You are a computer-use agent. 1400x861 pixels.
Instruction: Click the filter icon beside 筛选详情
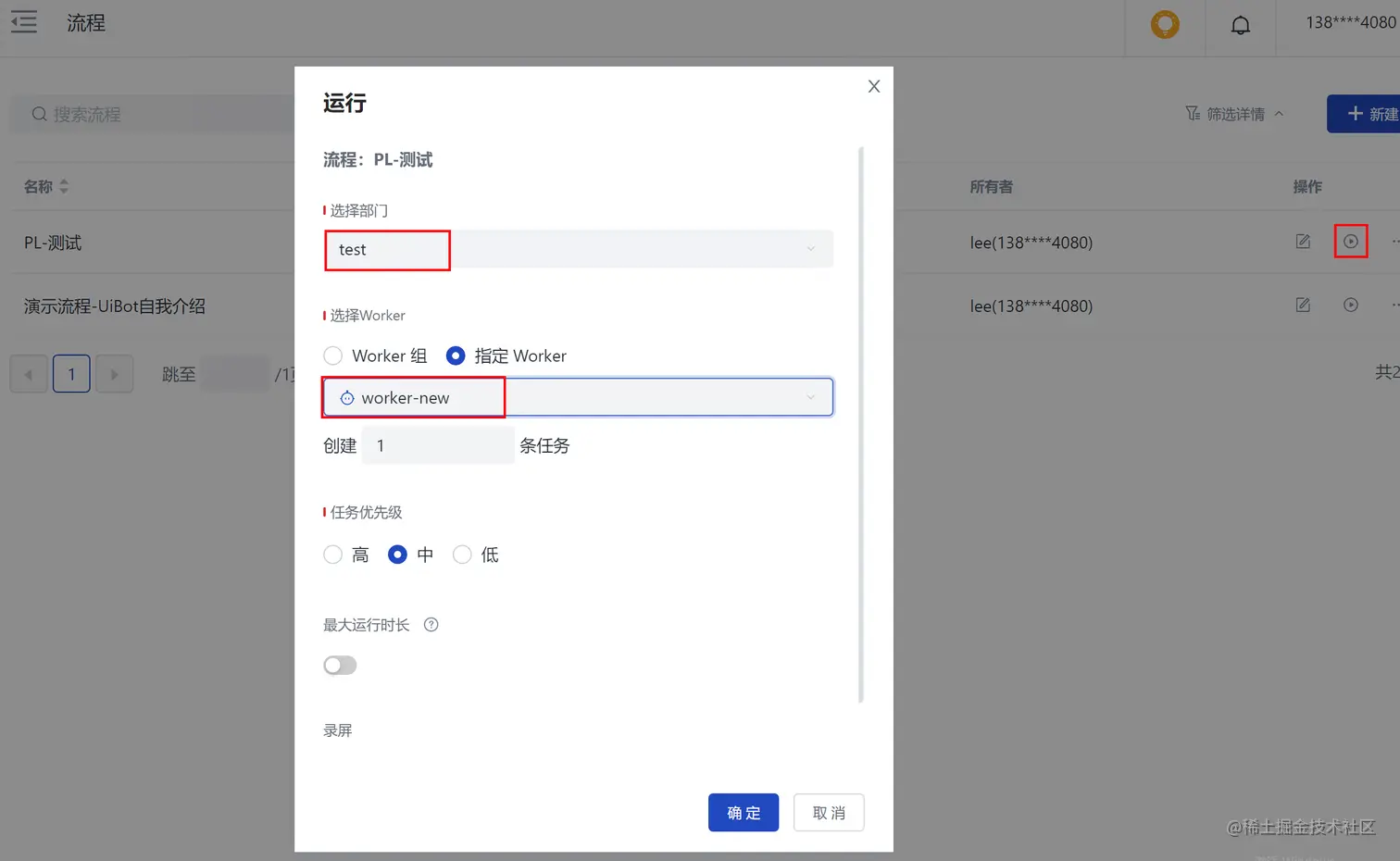[x=1193, y=114]
